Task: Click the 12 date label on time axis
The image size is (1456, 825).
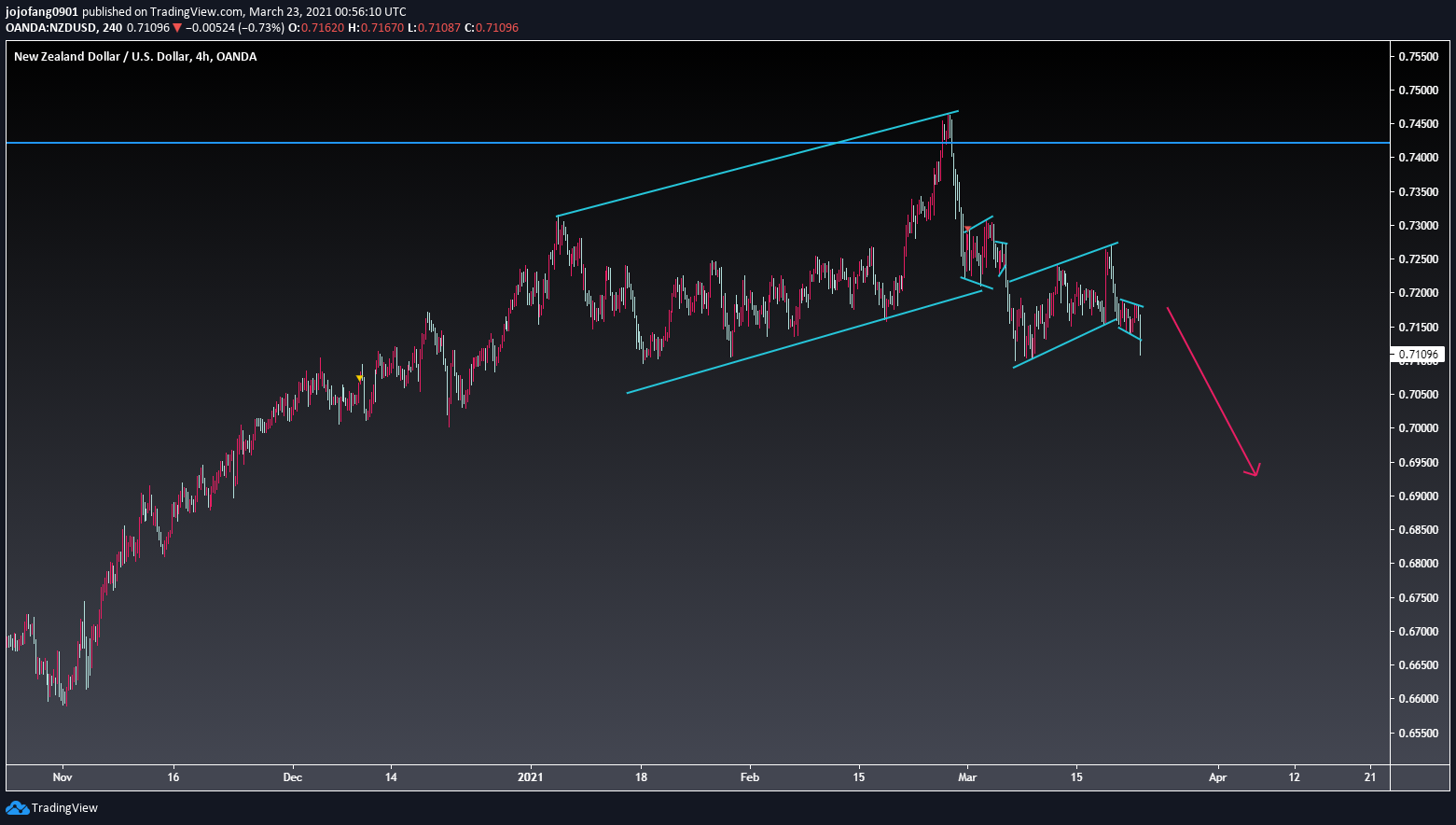Action: pos(1295,776)
